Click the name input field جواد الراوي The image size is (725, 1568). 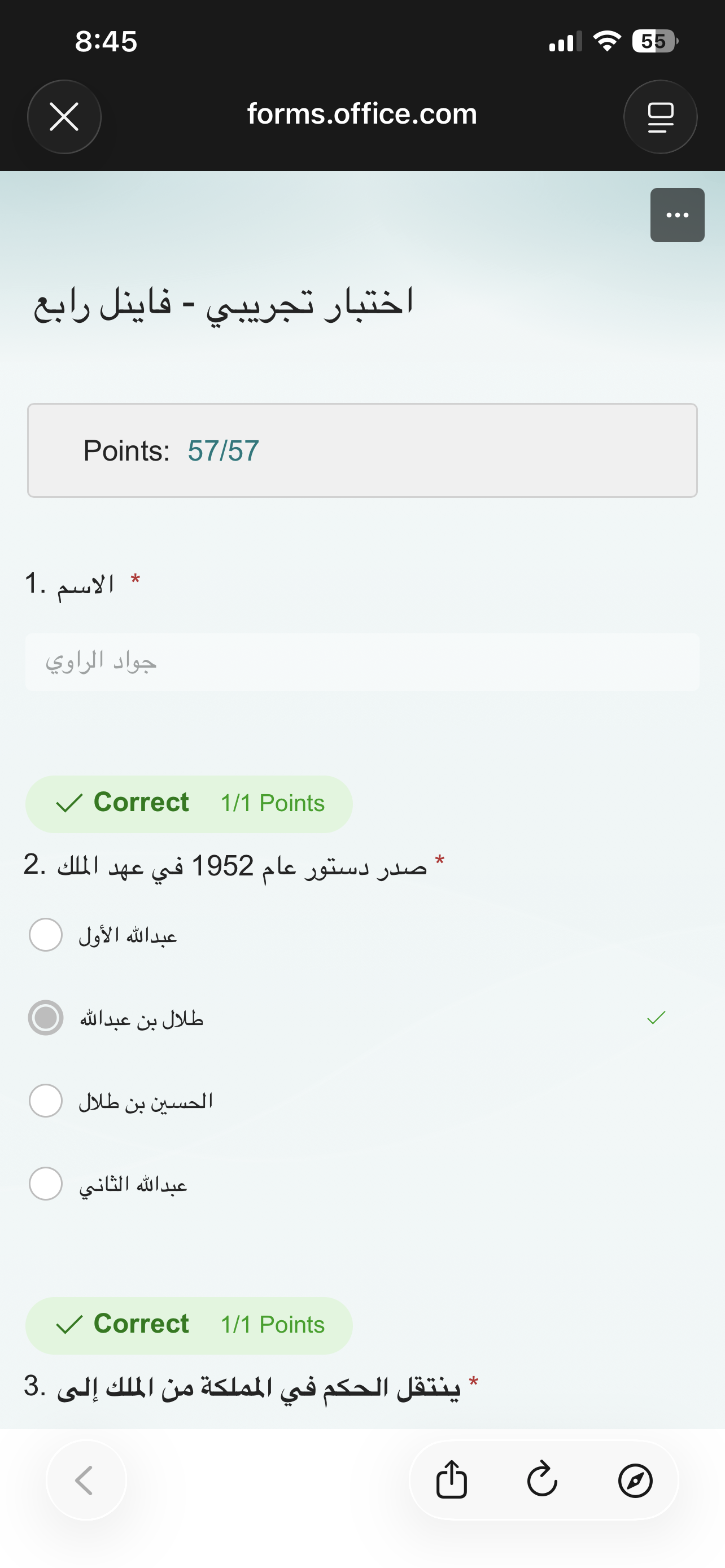pyautogui.click(x=361, y=662)
